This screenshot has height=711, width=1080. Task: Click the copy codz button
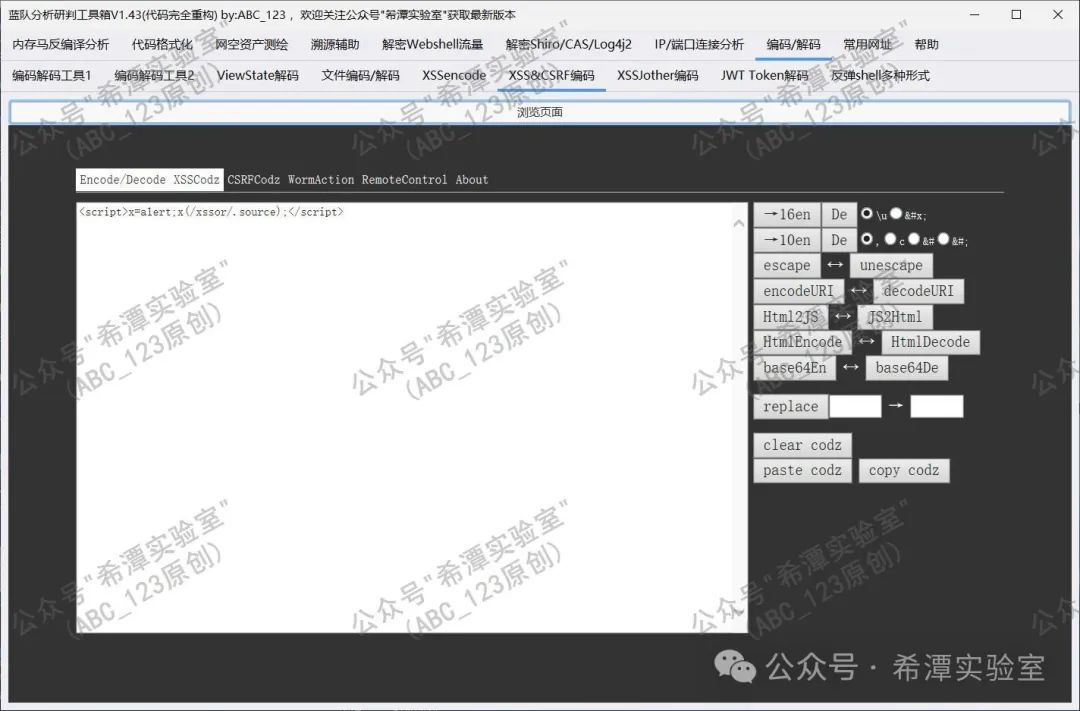click(904, 471)
